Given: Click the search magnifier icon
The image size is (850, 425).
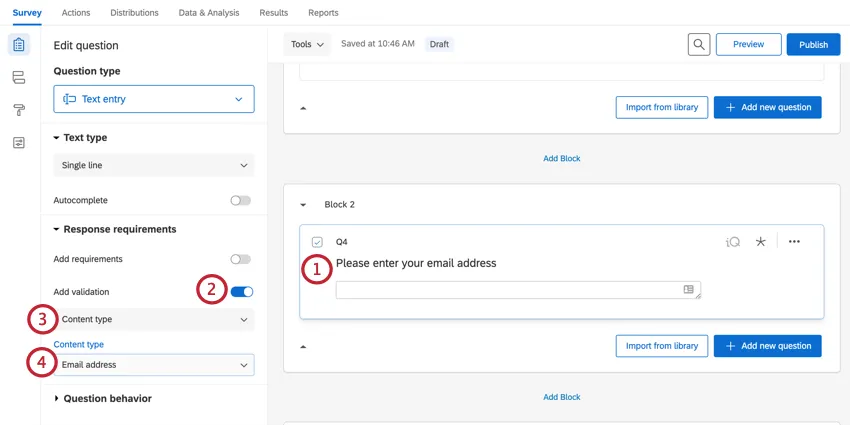Looking at the screenshot, I should pyautogui.click(x=699, y=44).
